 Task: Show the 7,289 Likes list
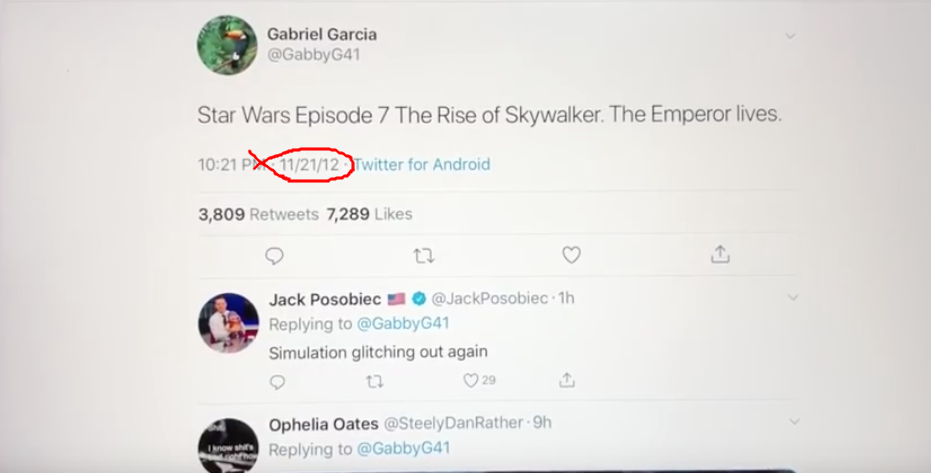pos(370,214)
